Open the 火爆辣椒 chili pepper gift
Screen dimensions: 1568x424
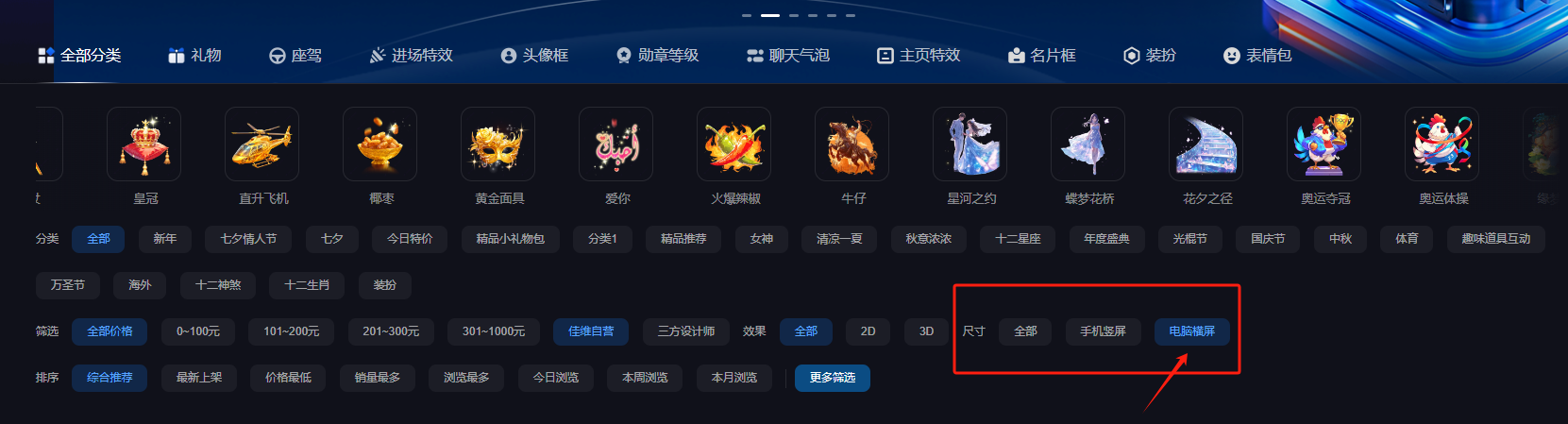[733, 144]
